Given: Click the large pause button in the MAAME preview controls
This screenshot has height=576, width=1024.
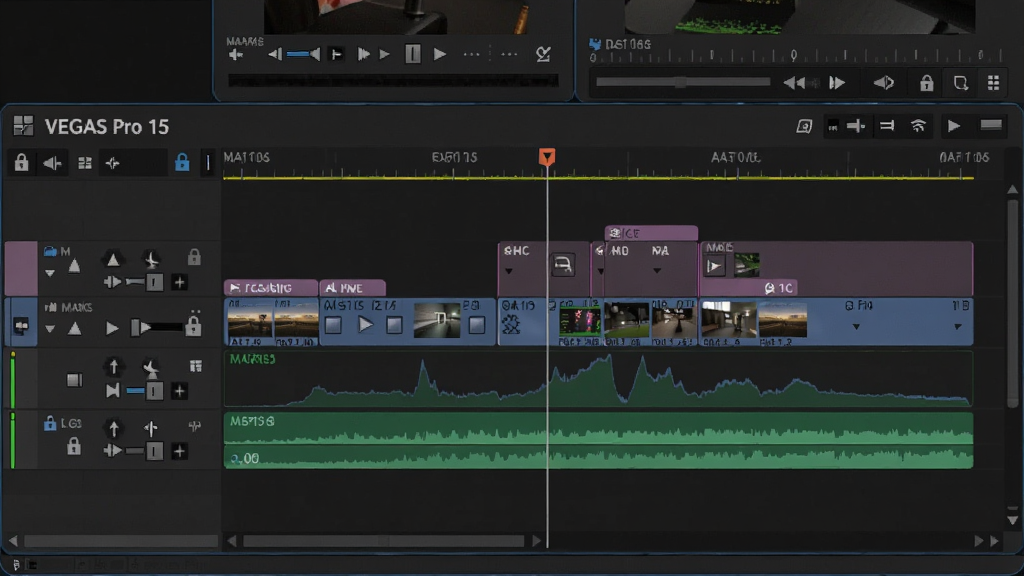Looking at the screenshot, I should tap(413, 54).
